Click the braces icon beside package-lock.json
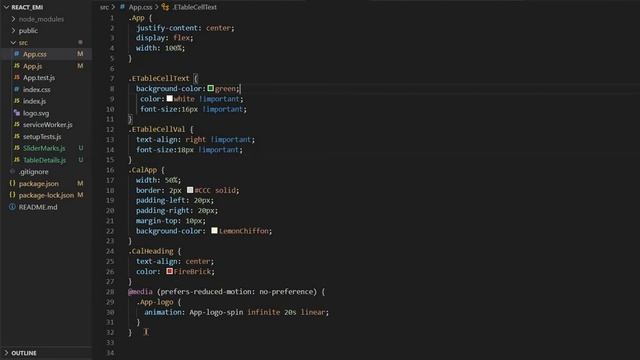The image size is (640, 360). [x=12, y=195]
